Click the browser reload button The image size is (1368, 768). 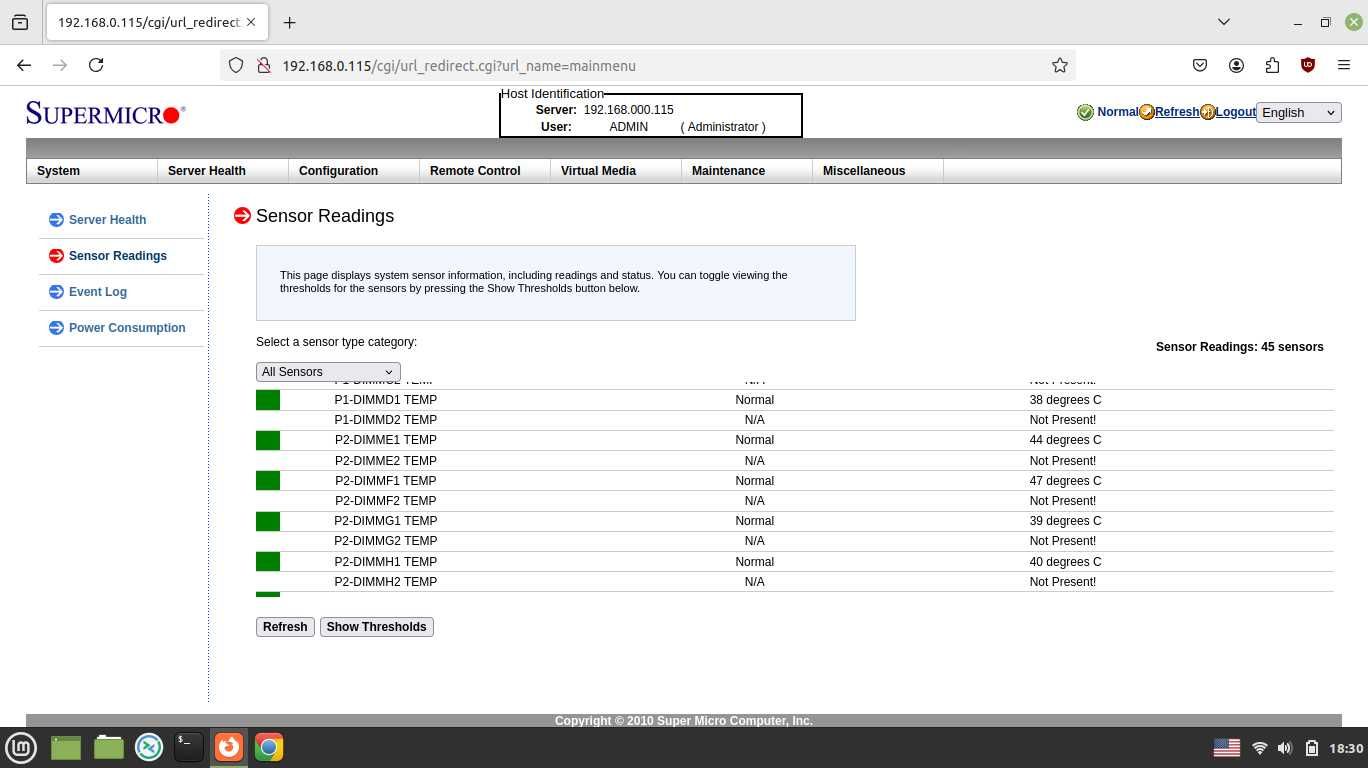96,65
